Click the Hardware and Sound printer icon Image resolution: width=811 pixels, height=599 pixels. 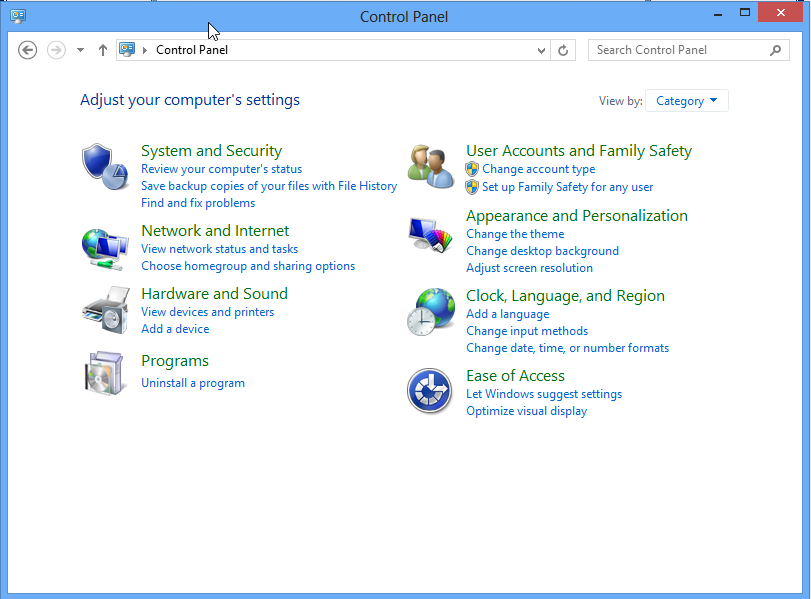pos(104,310)
